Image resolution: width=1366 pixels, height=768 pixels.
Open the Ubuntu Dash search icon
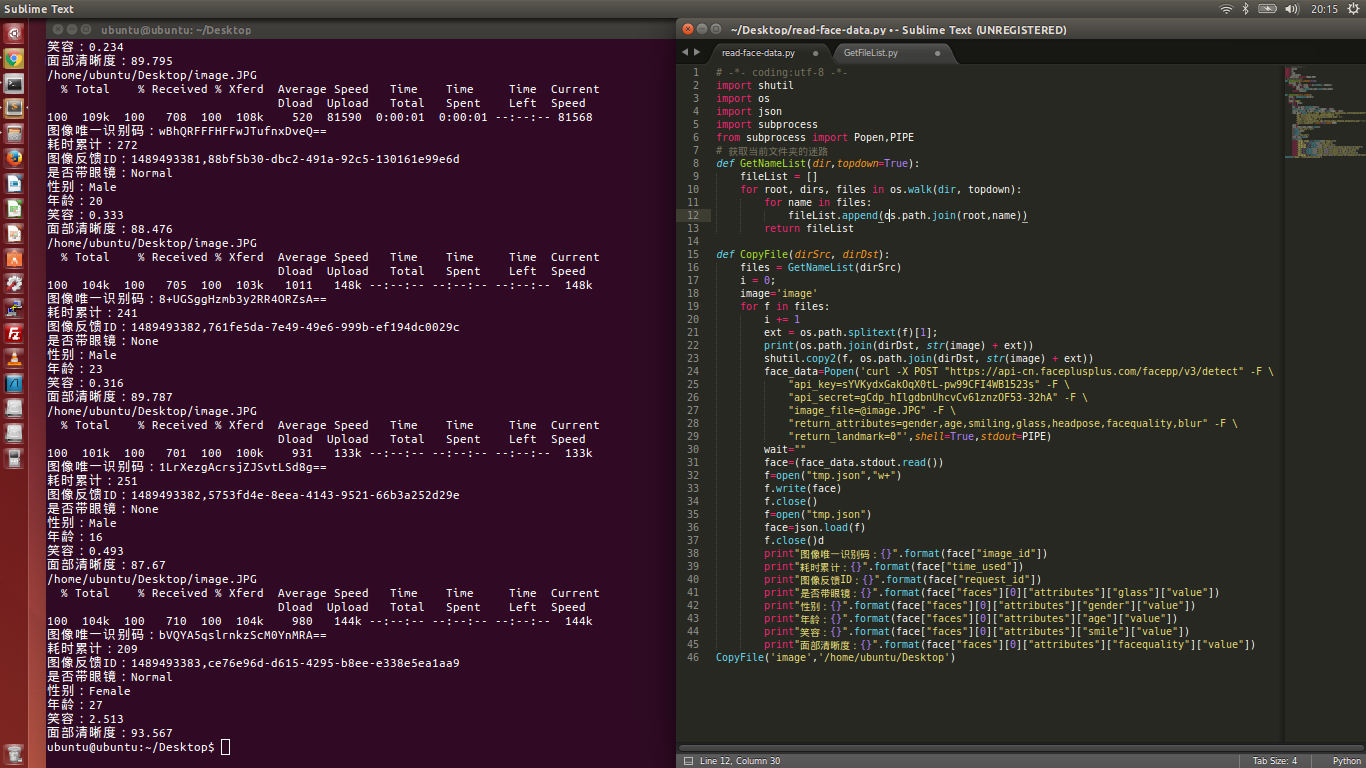14,33
